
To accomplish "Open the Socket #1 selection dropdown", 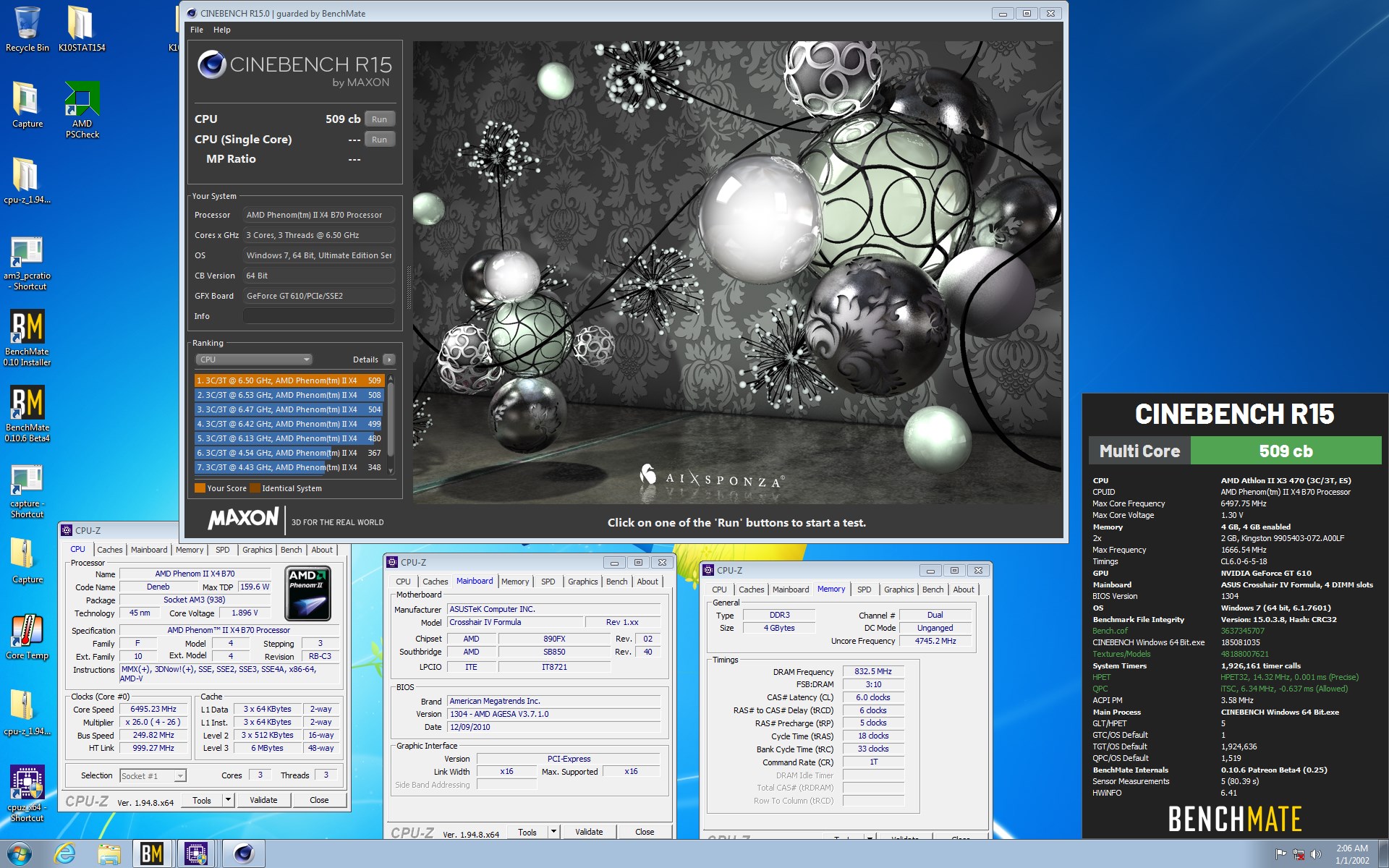I will [x=153, y=776].
